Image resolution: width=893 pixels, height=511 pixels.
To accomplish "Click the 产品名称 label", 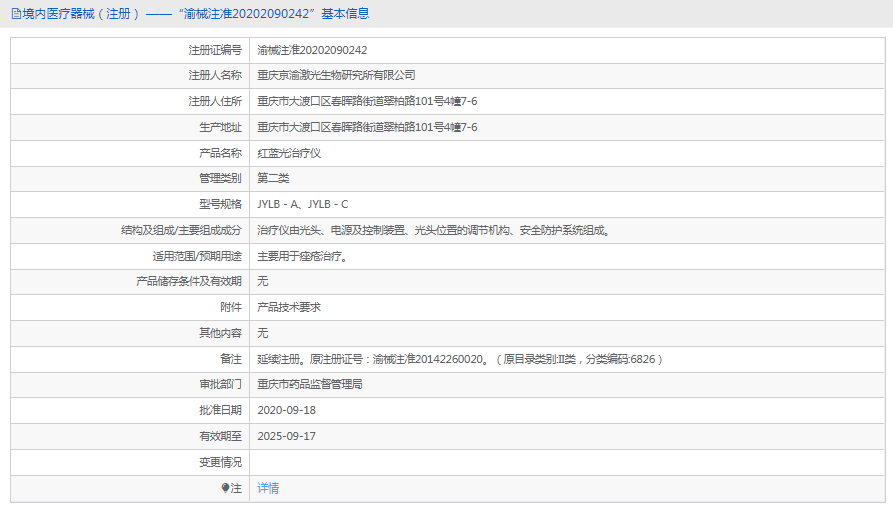I will (x=220, y=153).
